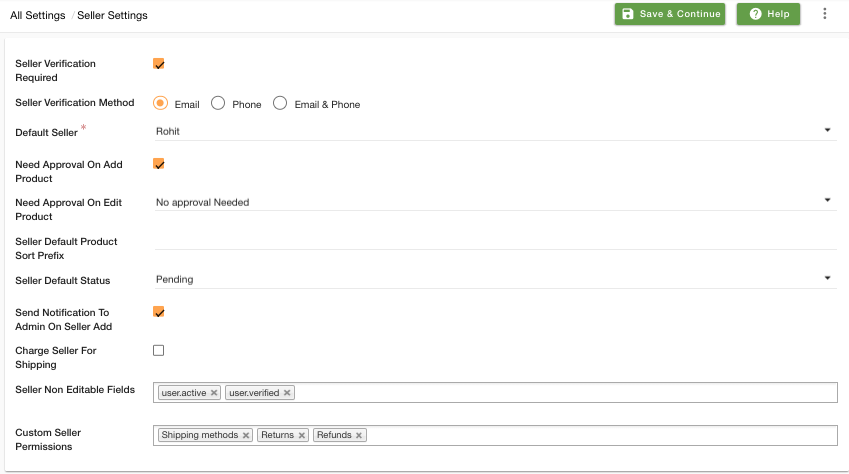Uncheck Seller Verification Required
The image size is (849, 474).
coord(159,64)
